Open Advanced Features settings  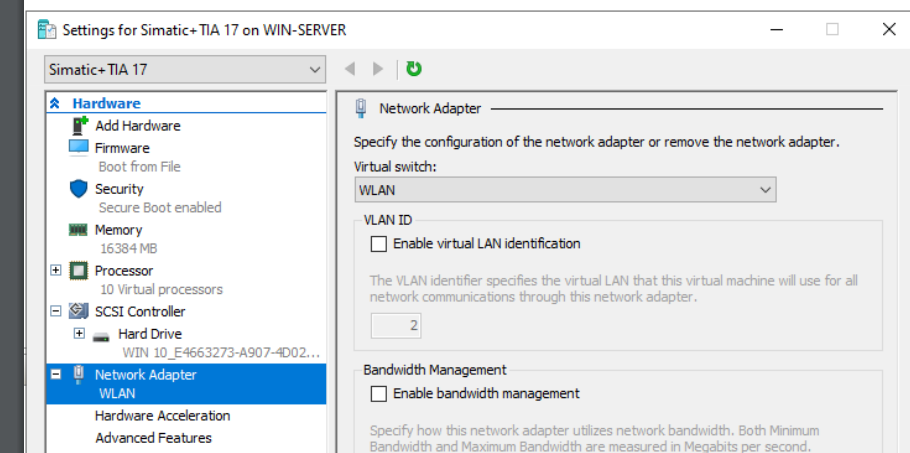click(x=153, y=438)
